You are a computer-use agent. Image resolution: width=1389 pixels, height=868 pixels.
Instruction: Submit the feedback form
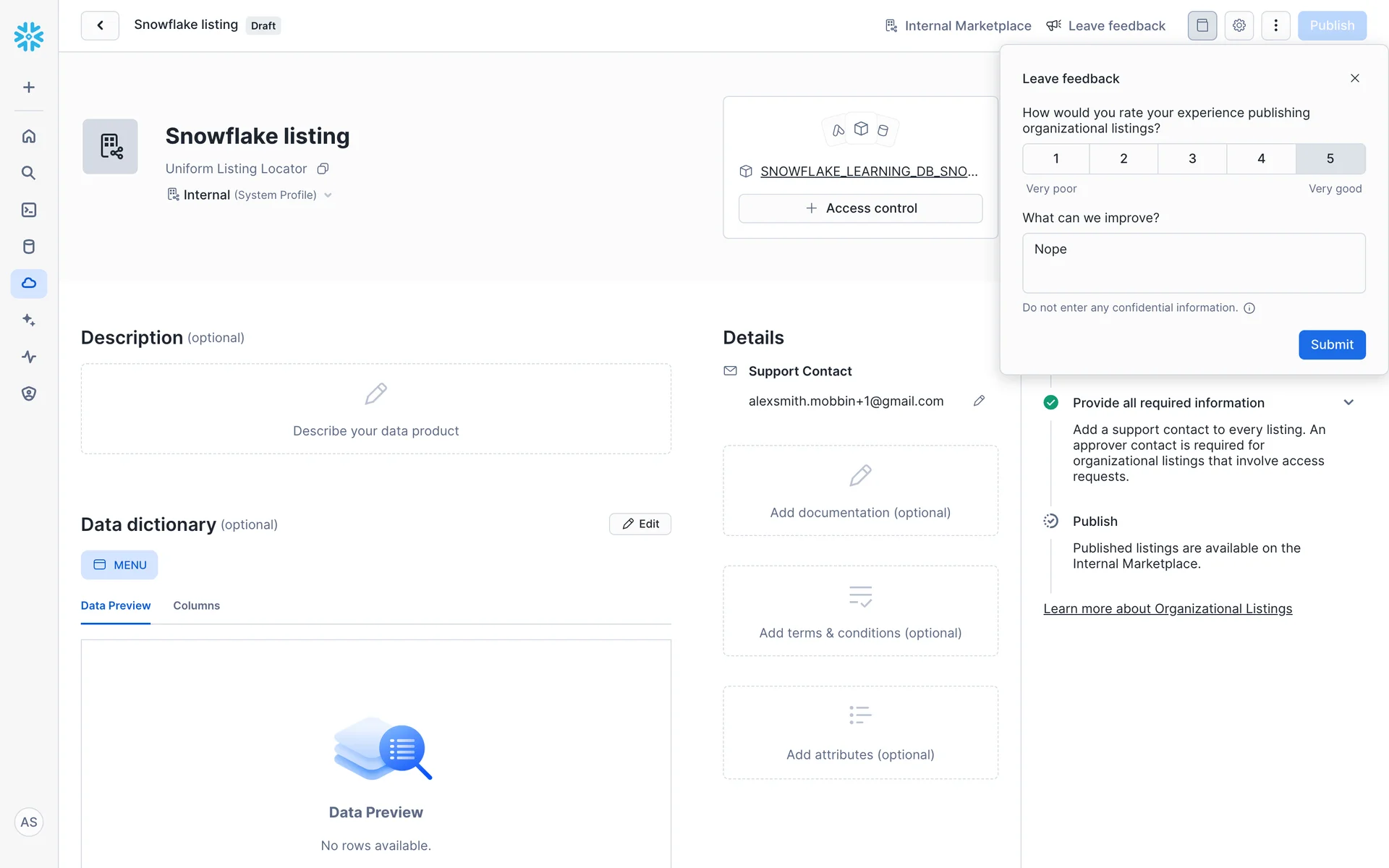[1331, 344]
